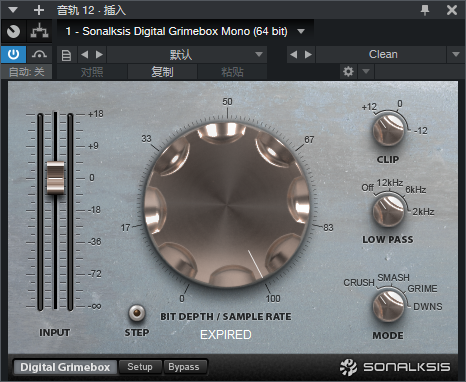Select next program before Clean
Image resolution: width=466 pixels, height=382 pixels.
click(308, 54)
